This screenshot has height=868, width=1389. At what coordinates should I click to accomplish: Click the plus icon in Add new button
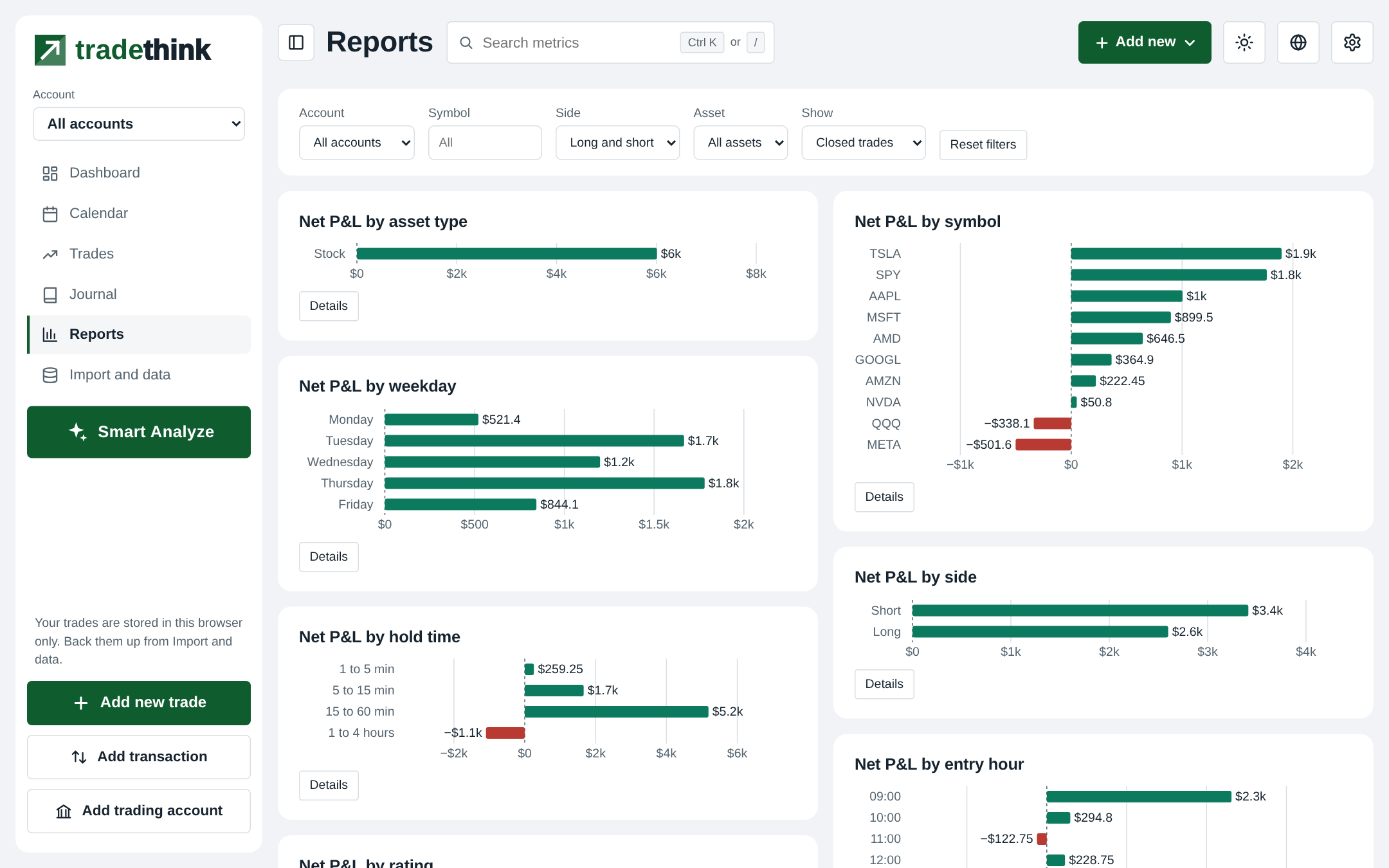pyautogui.click(x=1102, y=42)
